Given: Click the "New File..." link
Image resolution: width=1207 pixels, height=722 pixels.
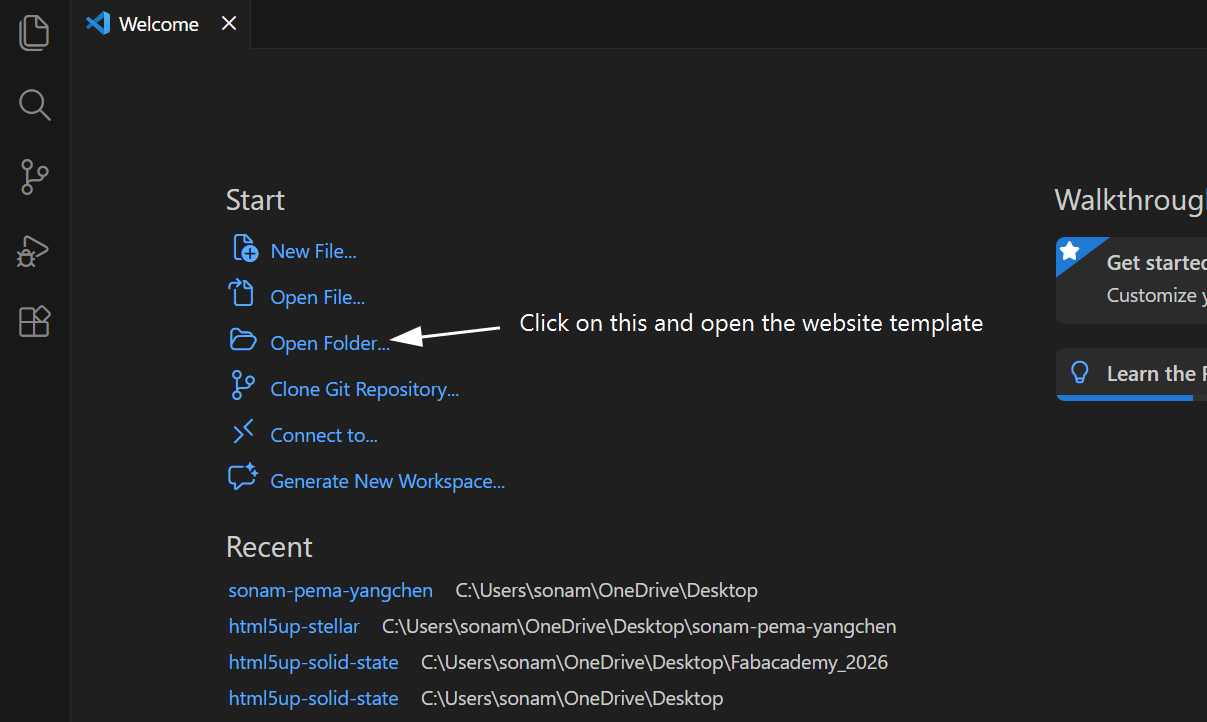Looking at the screenshot, I should [313, 250].
